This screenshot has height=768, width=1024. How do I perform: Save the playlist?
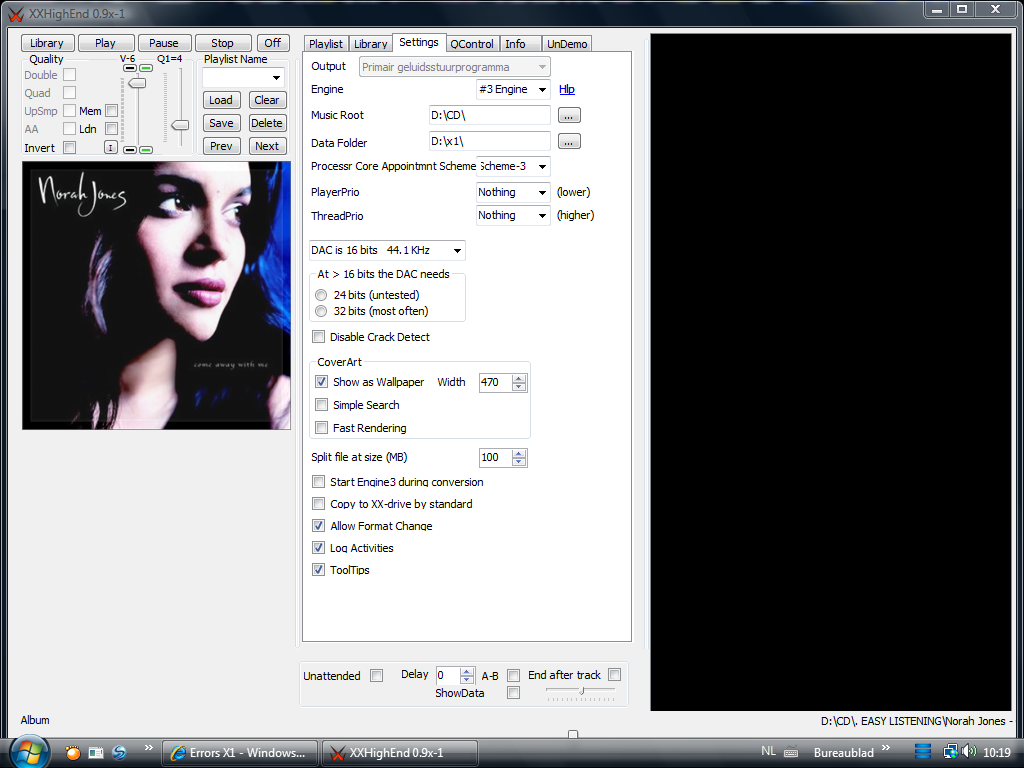(221, 123)
